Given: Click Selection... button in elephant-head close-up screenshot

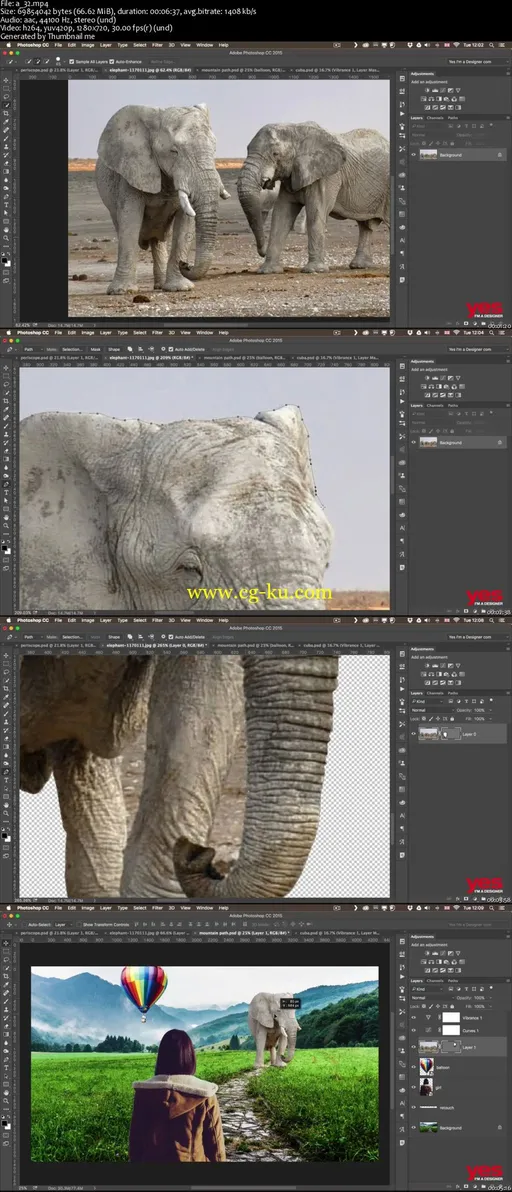Looking at the screenshot, I should [x=72, y=349].
